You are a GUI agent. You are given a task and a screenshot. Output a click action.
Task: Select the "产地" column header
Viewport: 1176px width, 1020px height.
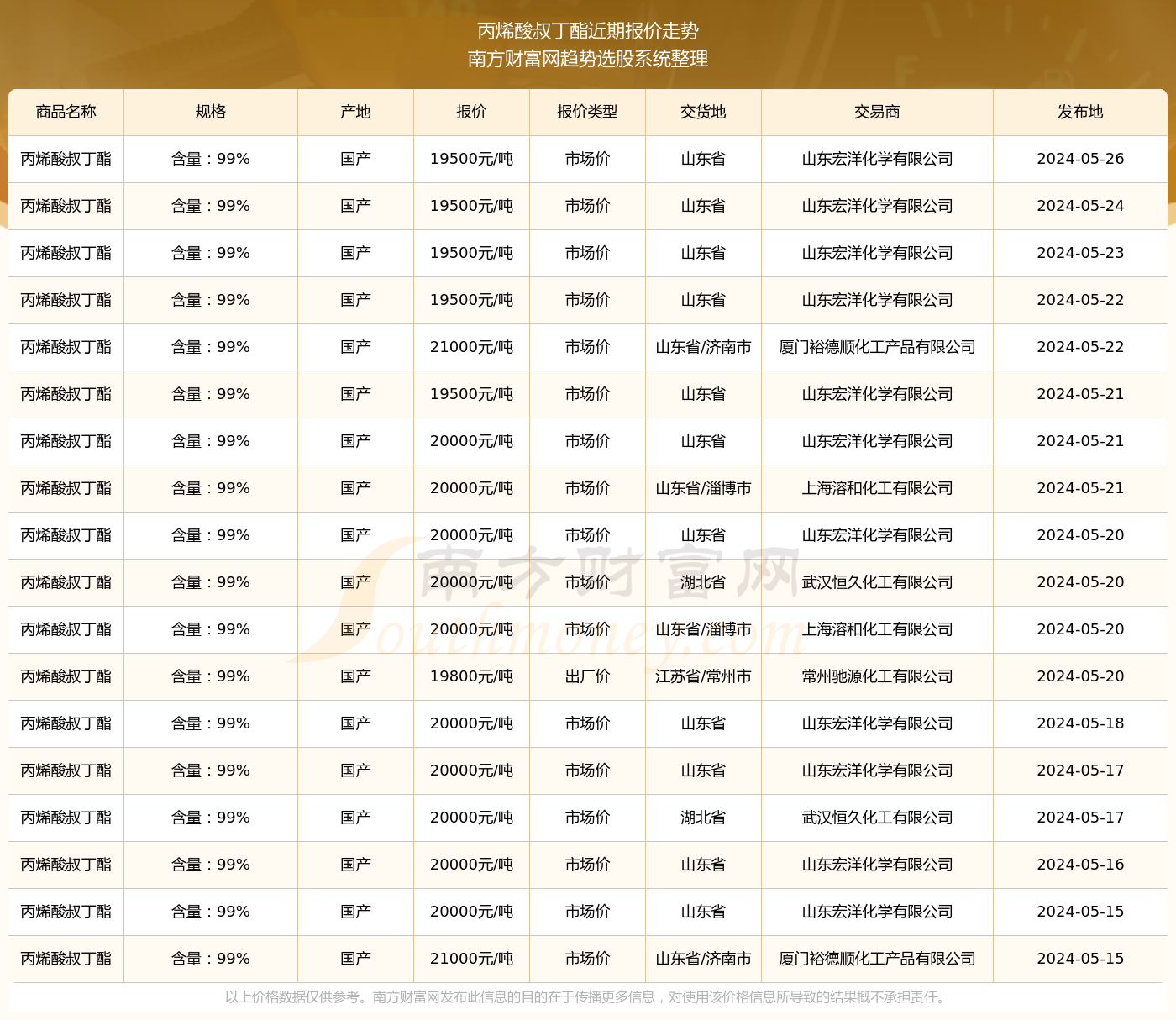tap(356, 112)
